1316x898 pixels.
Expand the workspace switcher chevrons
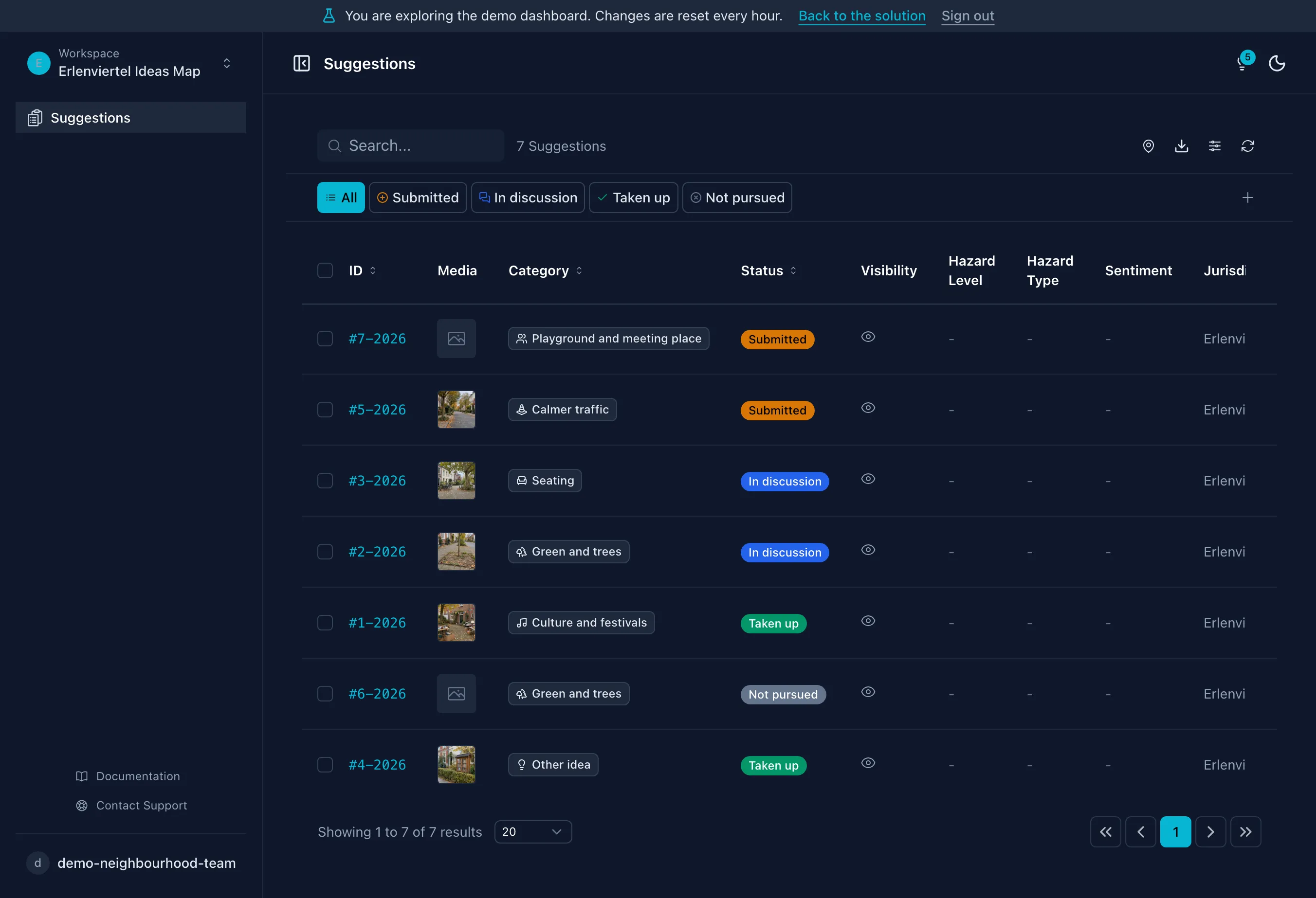click(x=226, y=63)
